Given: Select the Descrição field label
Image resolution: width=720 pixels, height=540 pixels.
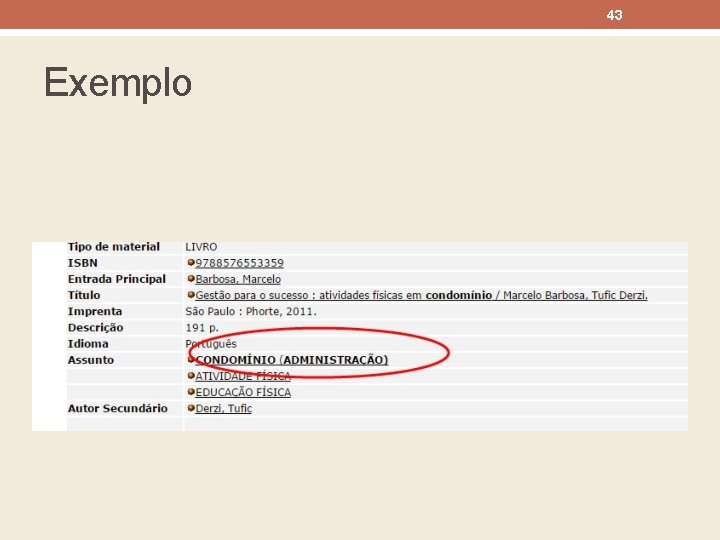Looking at the screenshot, I should point(96,328).
